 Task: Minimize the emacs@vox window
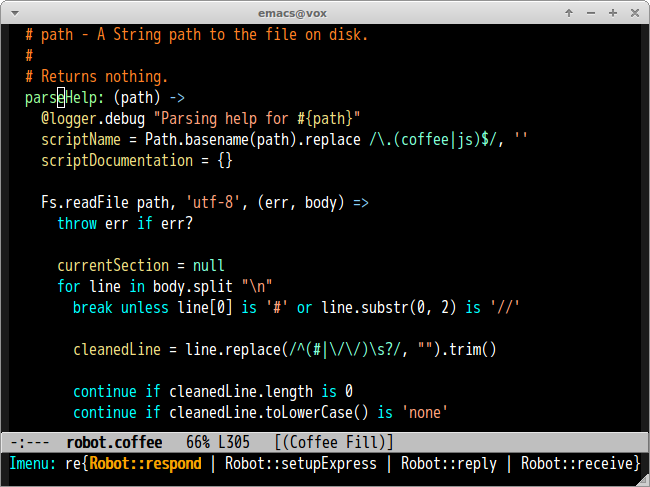591,13
